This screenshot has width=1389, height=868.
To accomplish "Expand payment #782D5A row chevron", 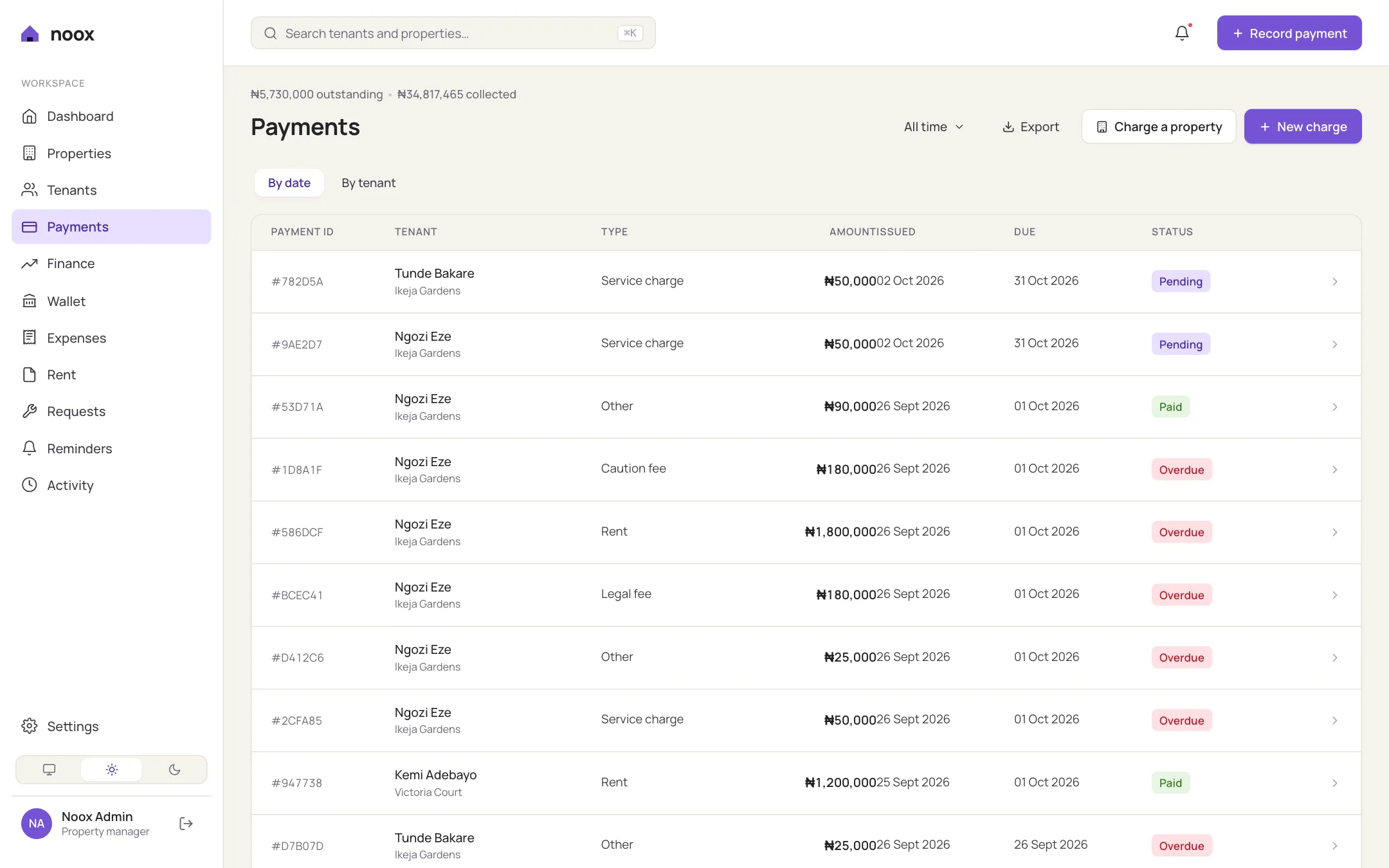I will pyautogui.click(x=1335, y=282).
